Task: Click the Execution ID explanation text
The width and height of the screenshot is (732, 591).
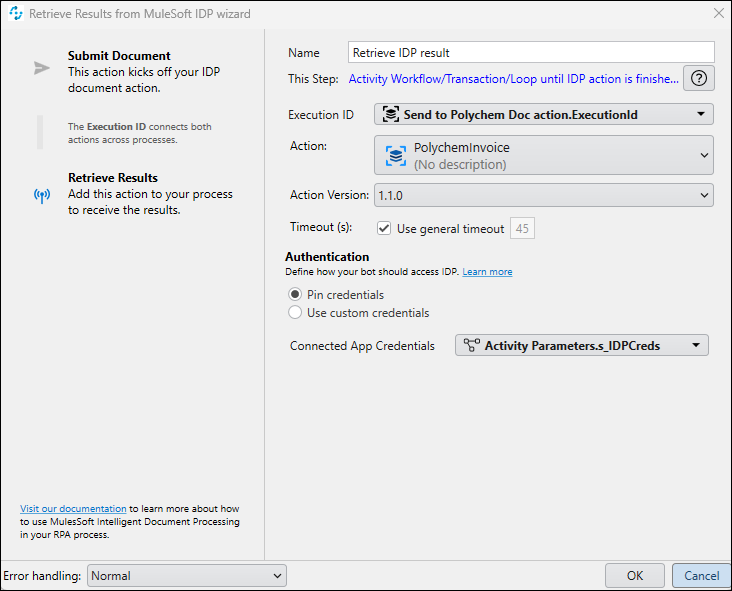Action: point(140,133)
